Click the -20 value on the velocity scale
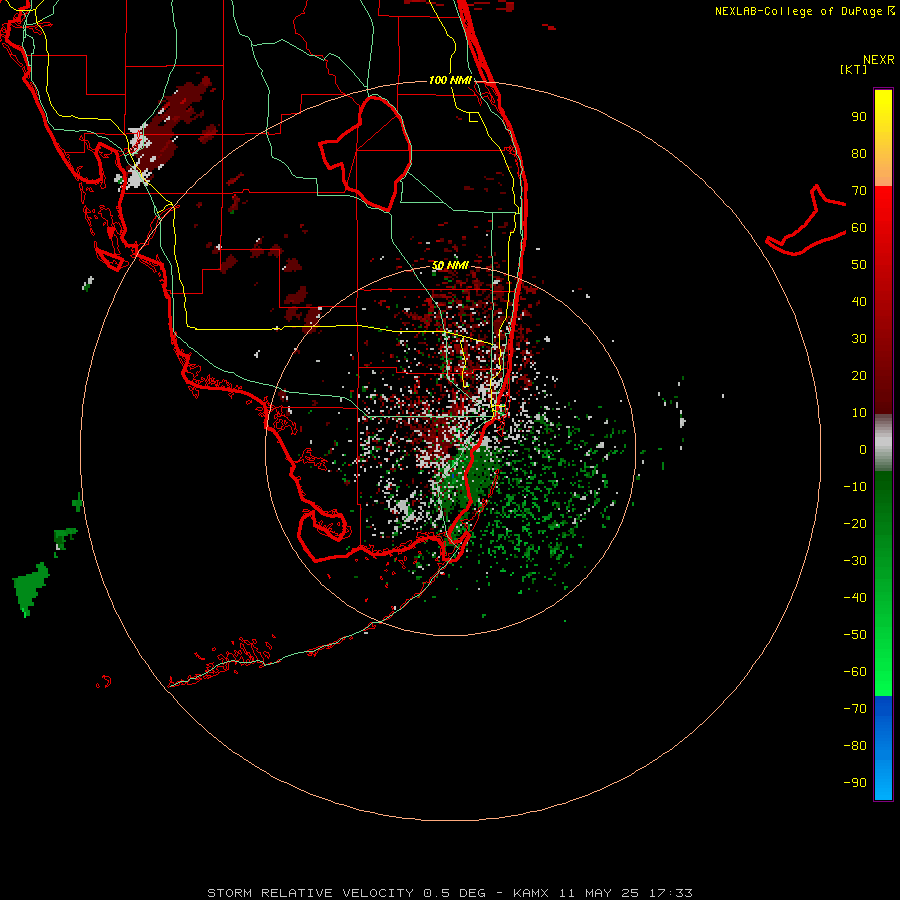 click(x=855, y=523)
